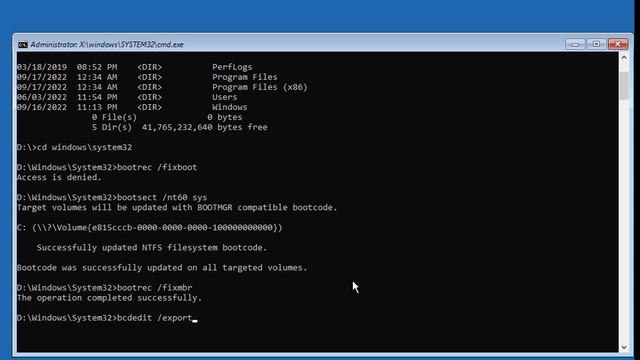
Task: Click the '03/18/2019 08:52 PM' date entry
Action: (67, 67)
